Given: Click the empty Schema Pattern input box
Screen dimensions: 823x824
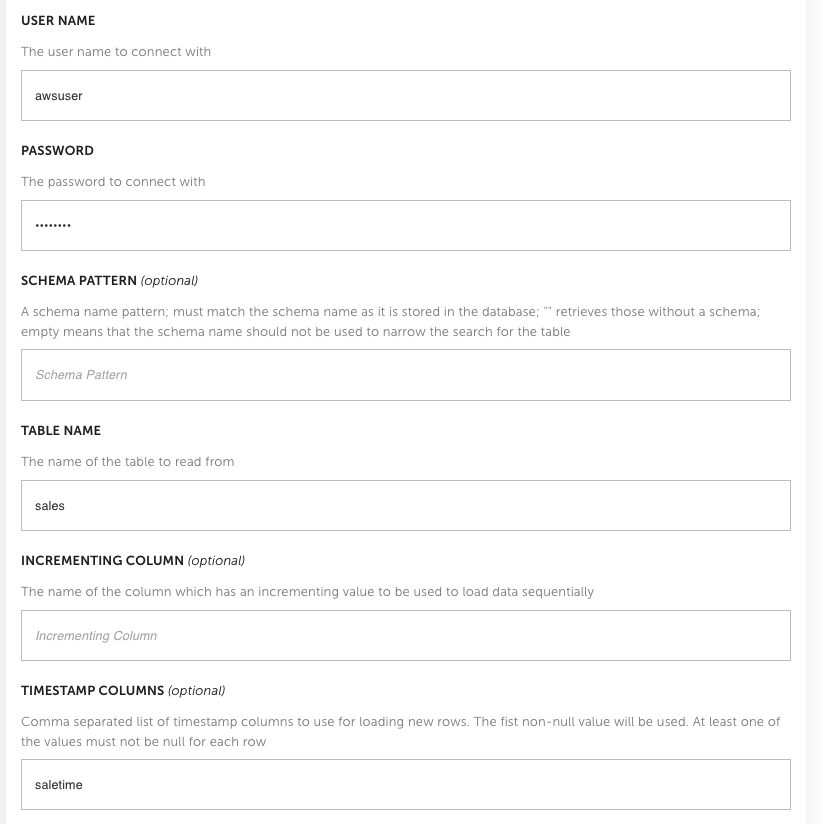Looking at the screenshot, I should [406, 375].
